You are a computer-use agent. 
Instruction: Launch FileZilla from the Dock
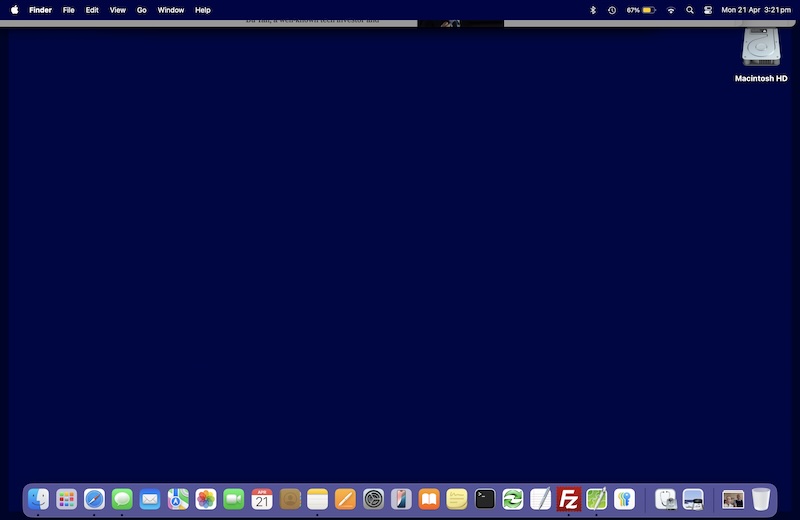point(569,498)
